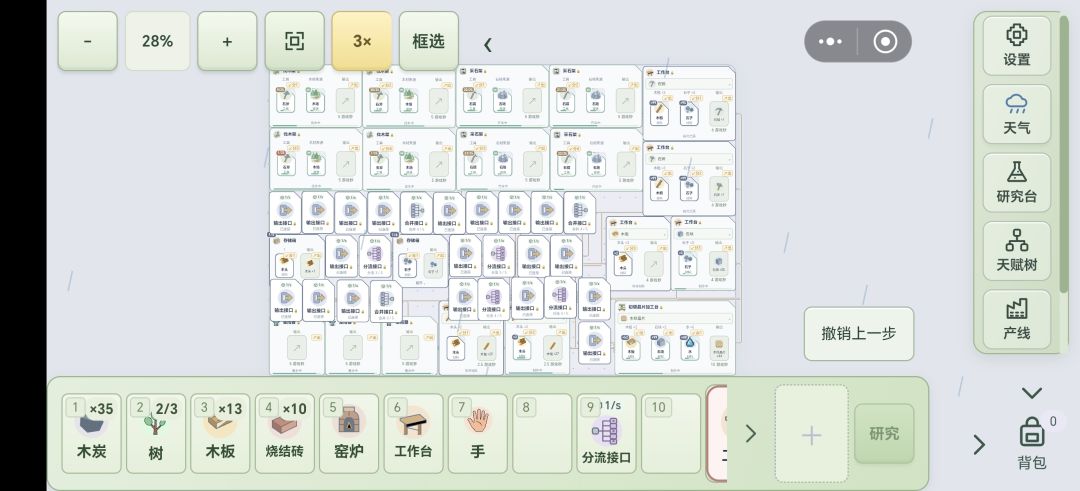This screenshot has height=491, width=1080.
Task: Open the 天气 weather panel
Action: tap(1017, 114)
